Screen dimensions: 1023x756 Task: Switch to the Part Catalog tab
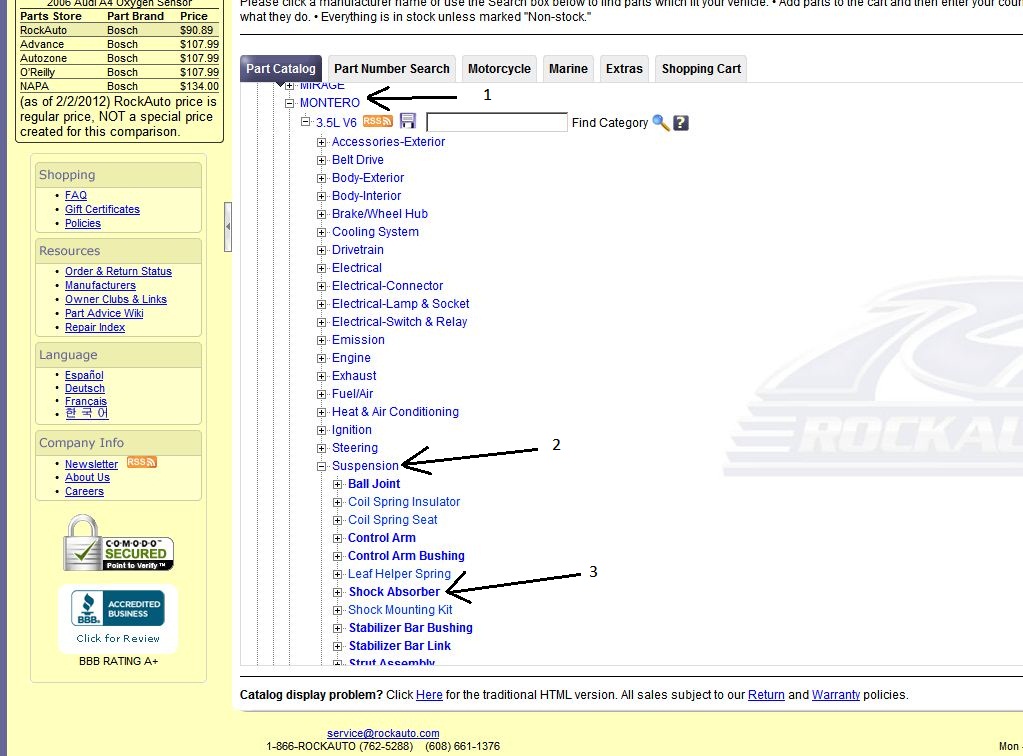[x=281, y=68]
